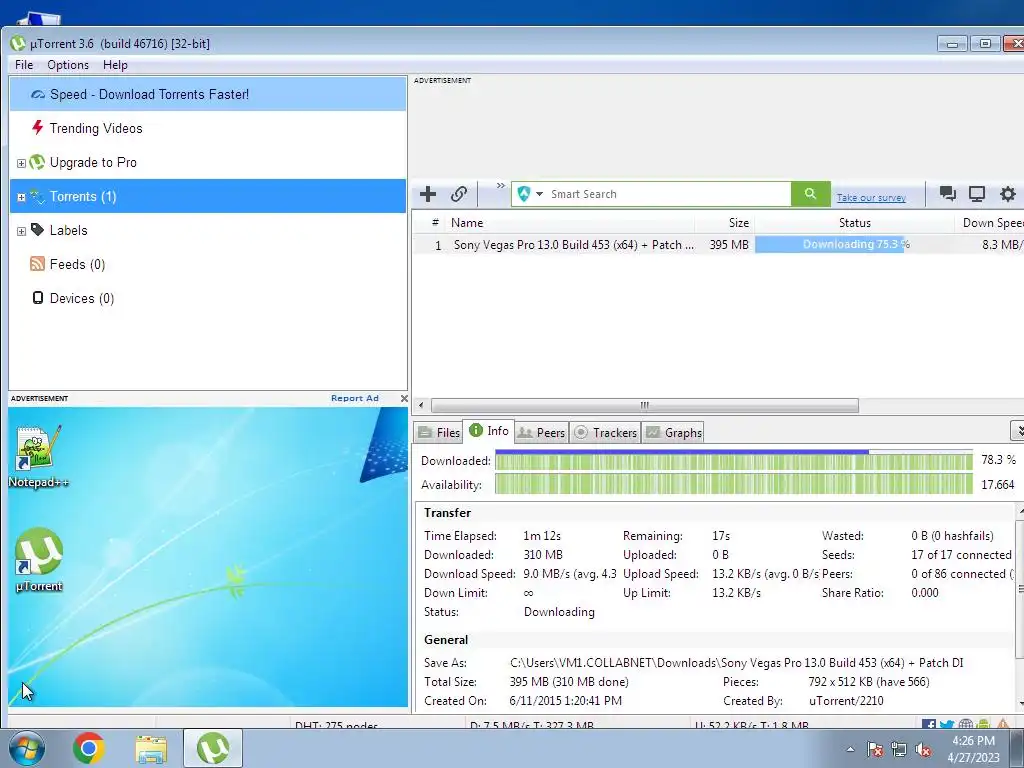
Task: Expand the Upgrade to Pro tree node
Action: coord(21,163)
